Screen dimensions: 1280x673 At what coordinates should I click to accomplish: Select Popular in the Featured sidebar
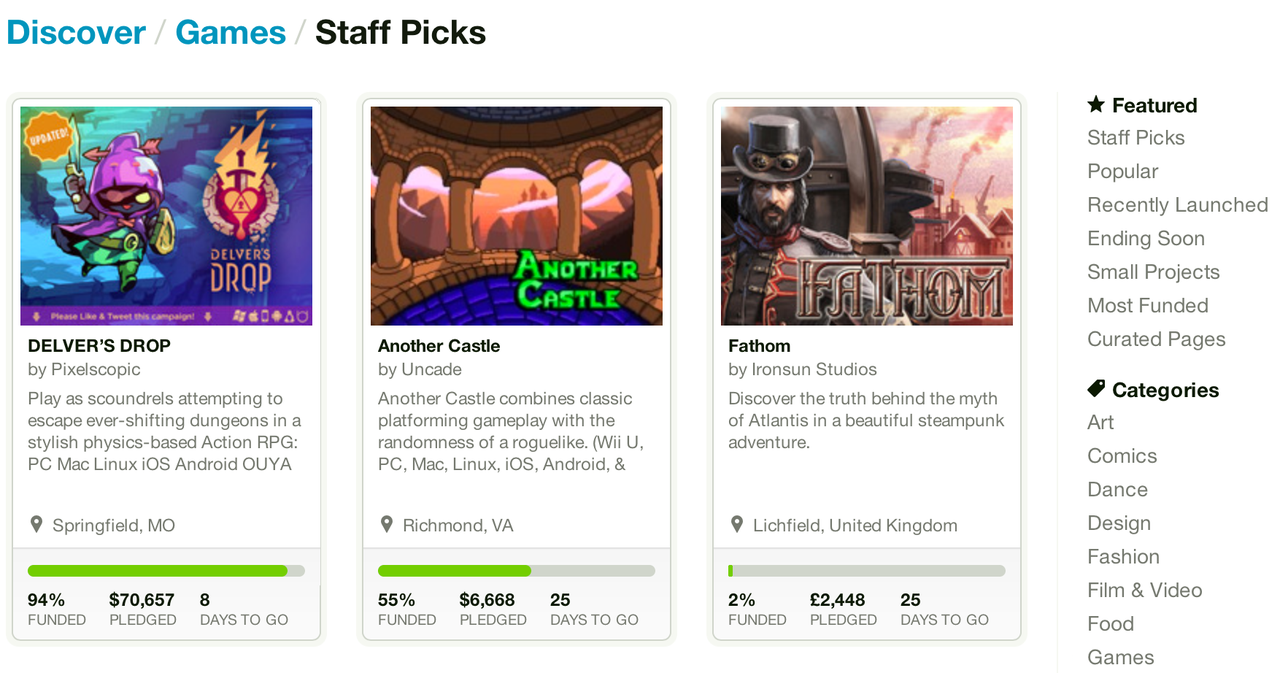1122,171
